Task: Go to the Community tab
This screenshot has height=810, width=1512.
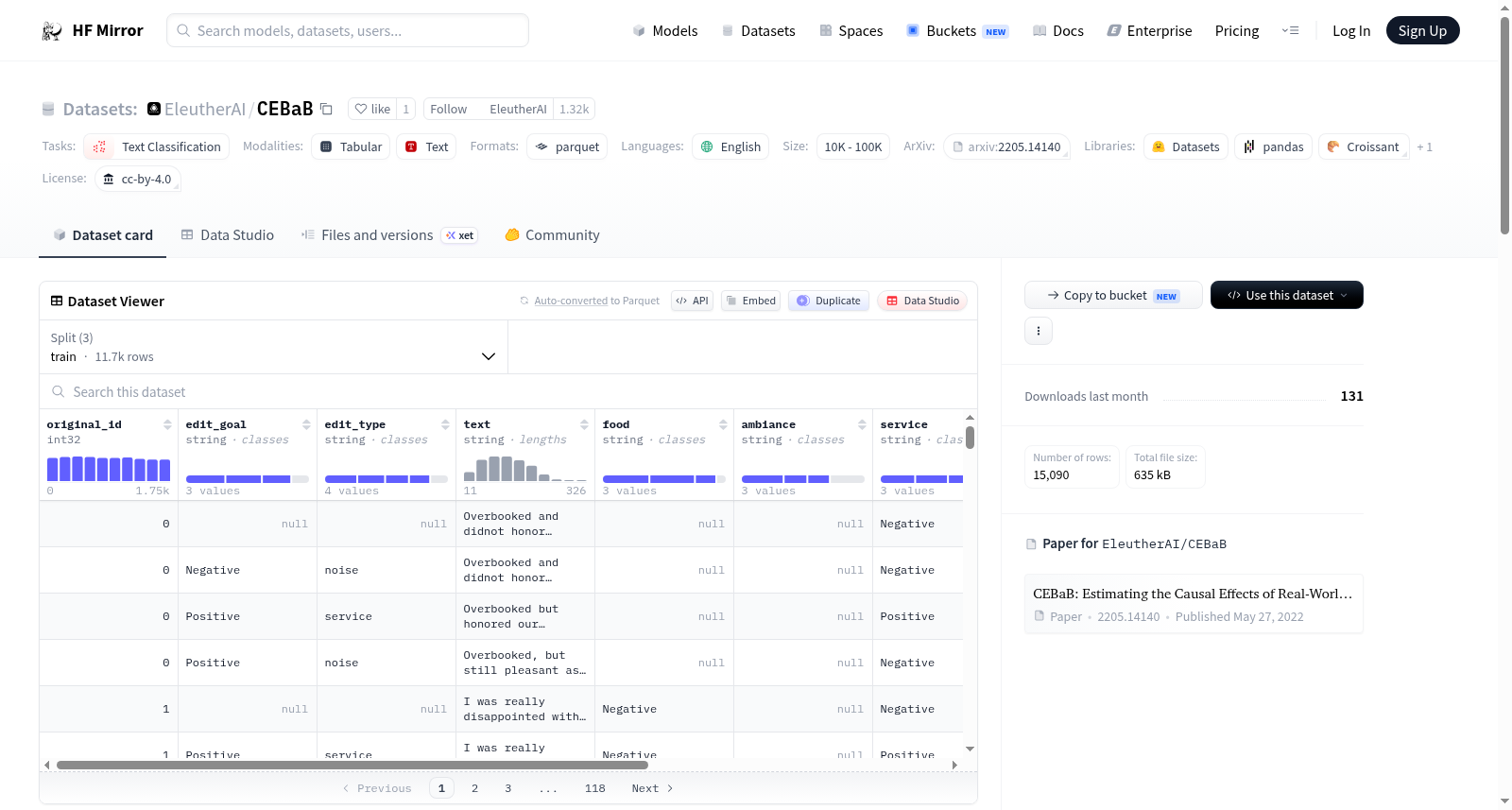Action: (x=552, y=235)
